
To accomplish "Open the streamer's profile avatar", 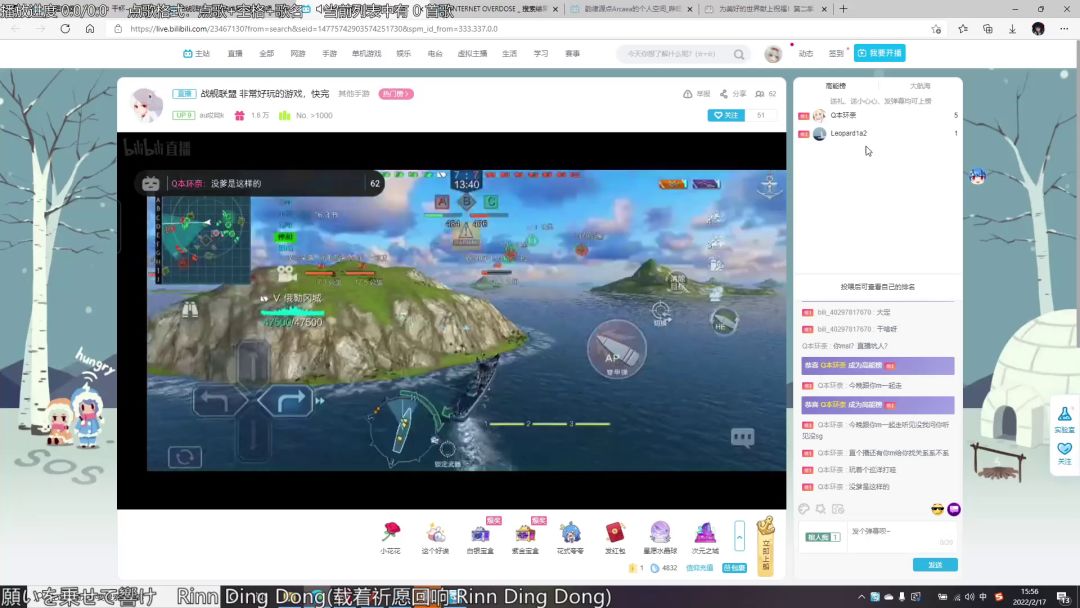I will click(x=147, y=105).
